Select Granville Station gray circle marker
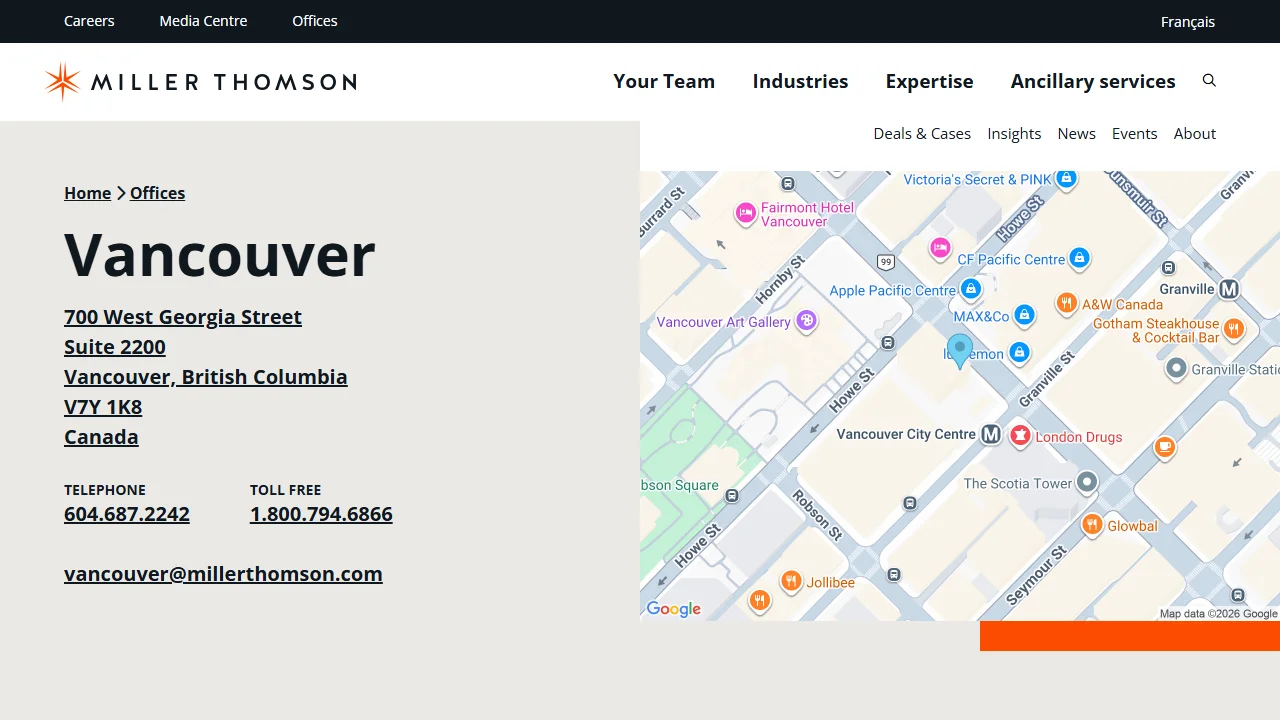The height and width of the screenshot is (720, 1280). click(x=1177, y=369)
